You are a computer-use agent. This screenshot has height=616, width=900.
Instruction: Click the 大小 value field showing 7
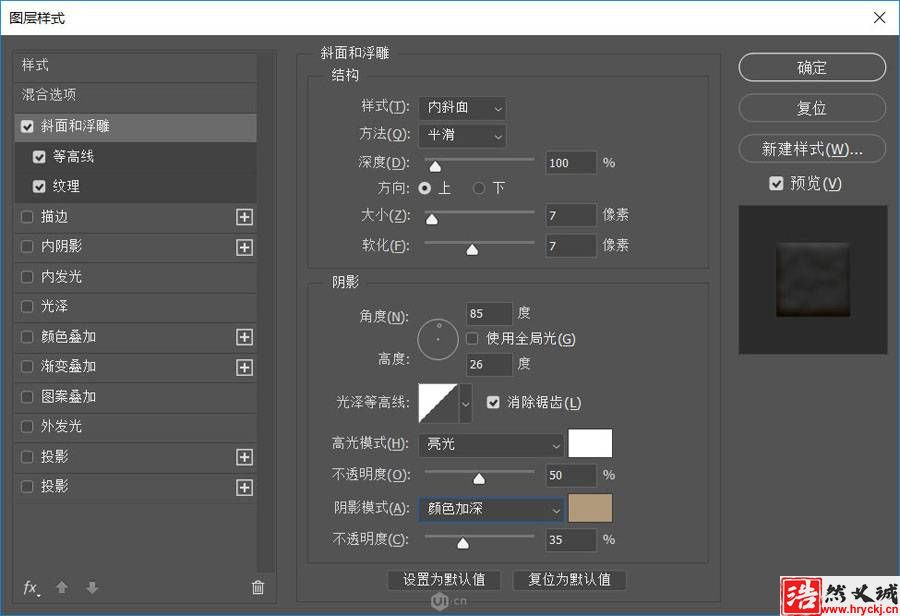[x=571, y=216]
